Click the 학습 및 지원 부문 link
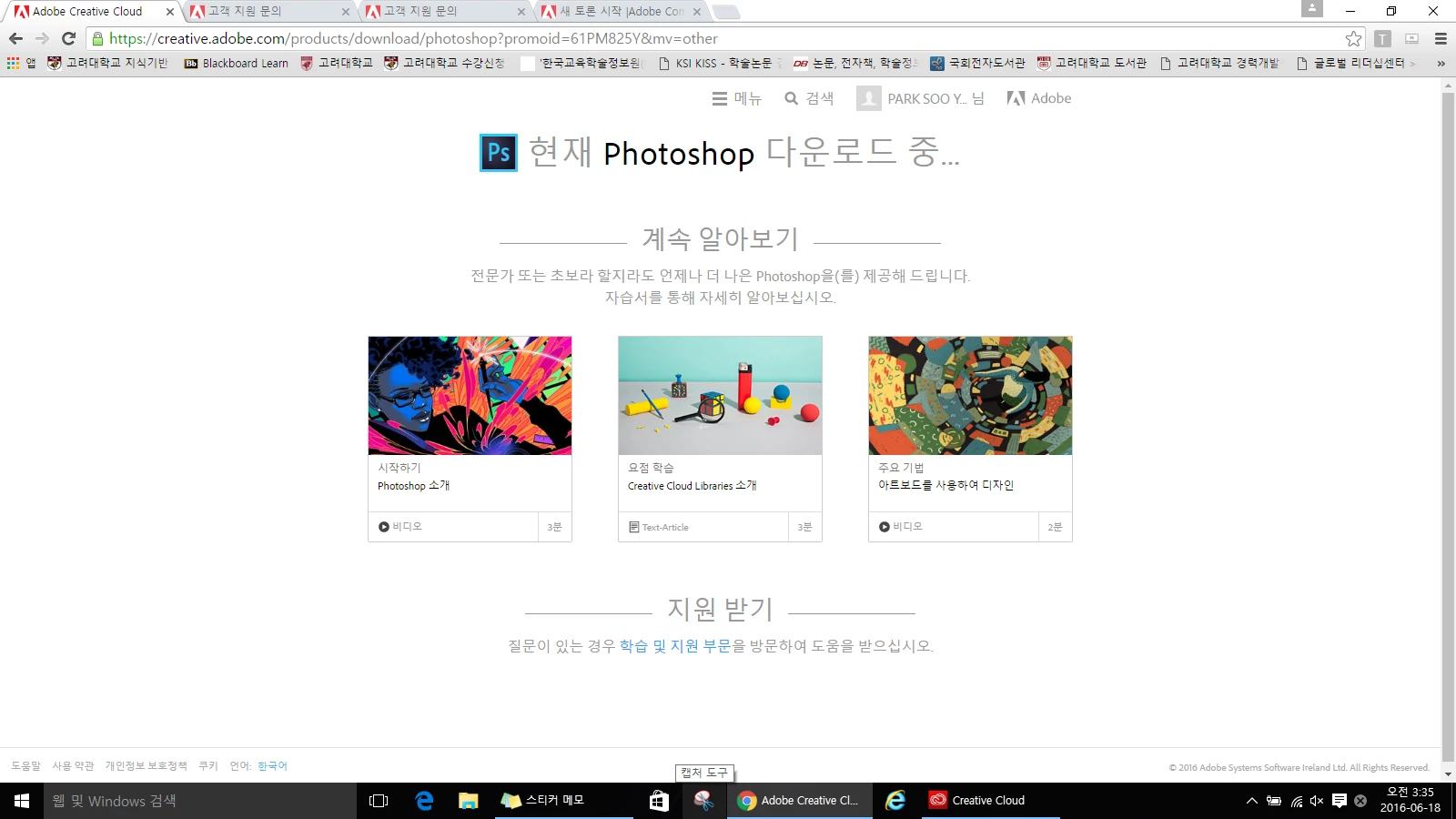Screen dimensions: 1456x819 coord(675,646)
